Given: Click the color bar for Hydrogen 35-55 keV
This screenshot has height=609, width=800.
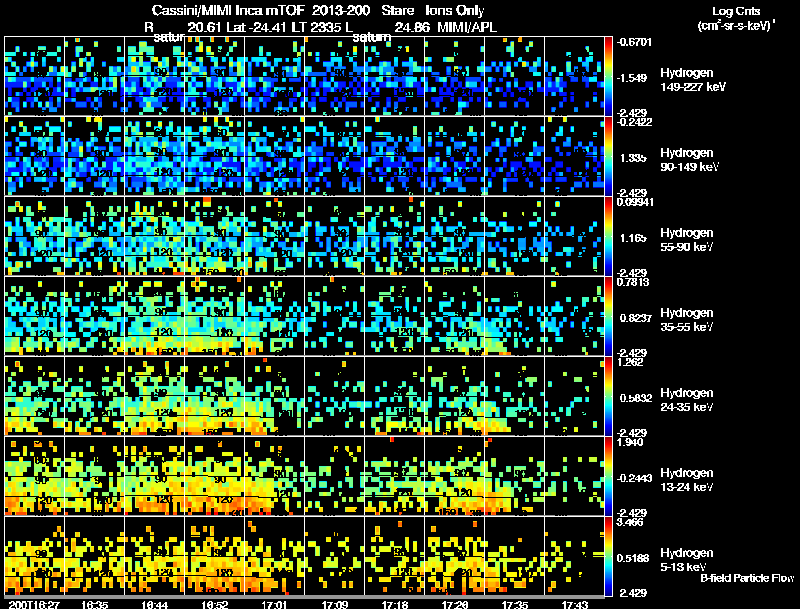Looking at the screenshot, I should point(608,316).
